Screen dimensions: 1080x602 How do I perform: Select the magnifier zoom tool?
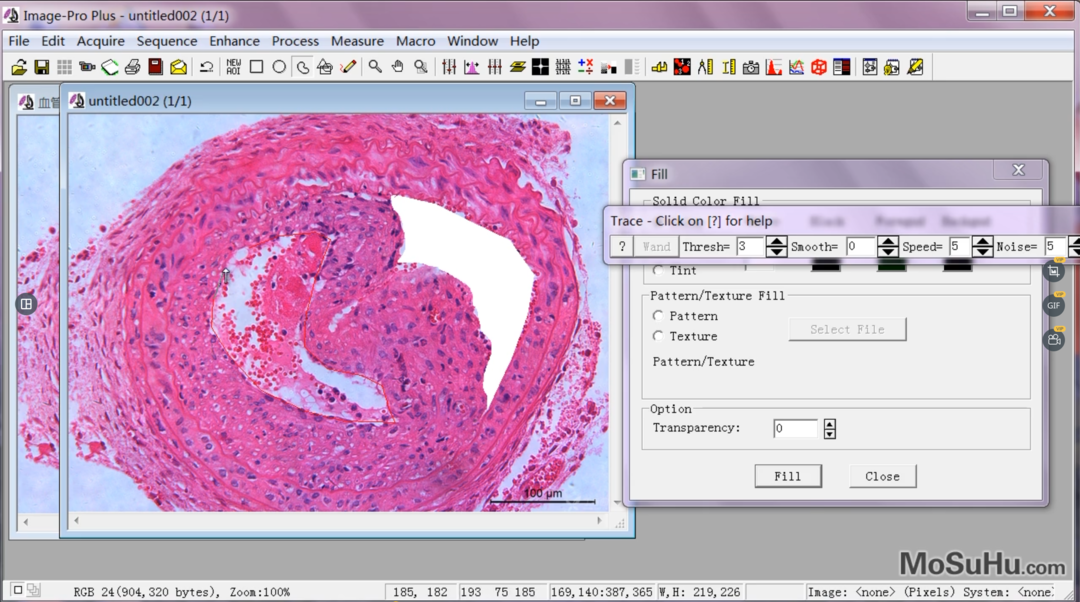tap(375, 67)
